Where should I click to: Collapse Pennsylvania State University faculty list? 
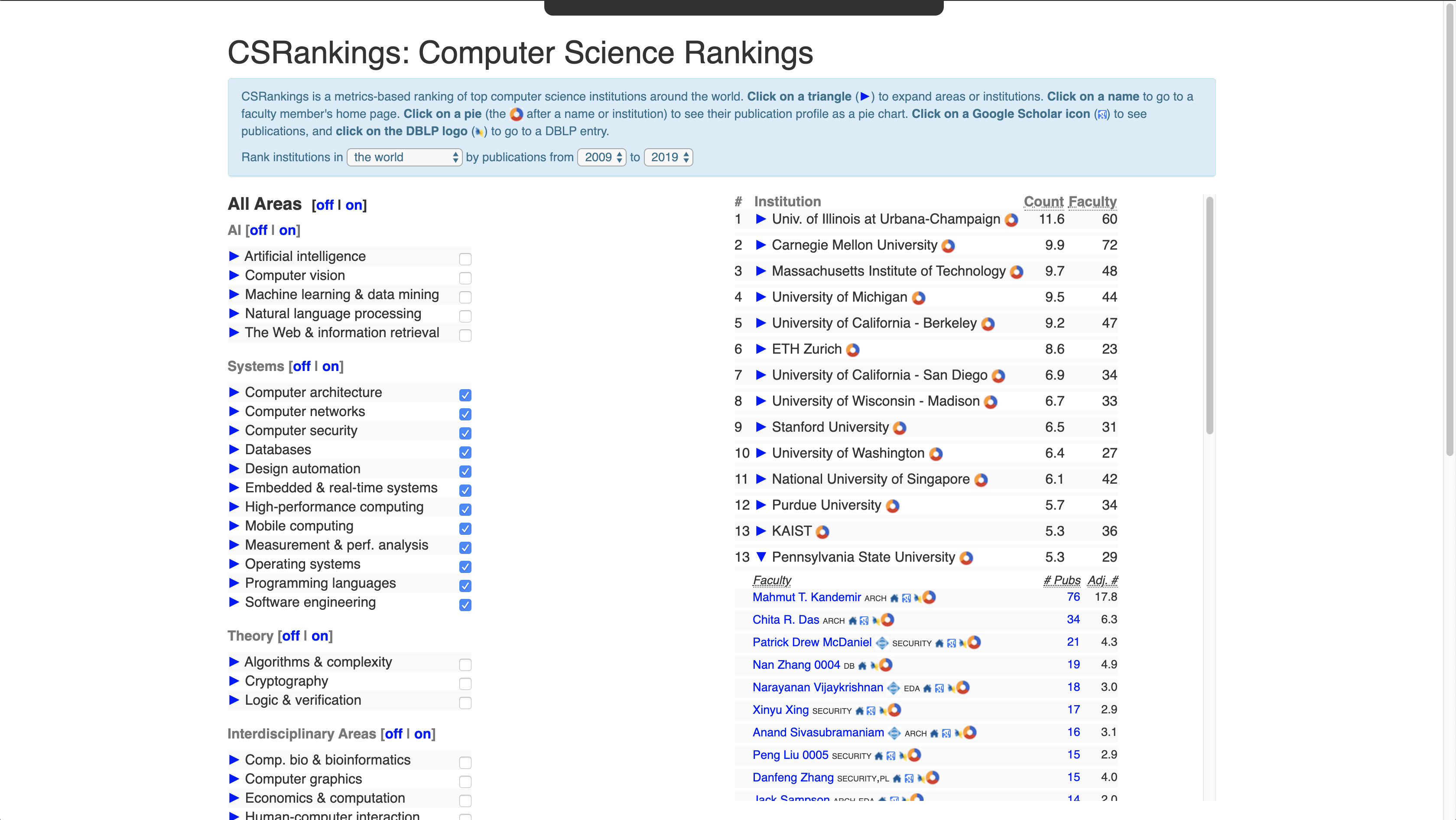coord(761,557)
